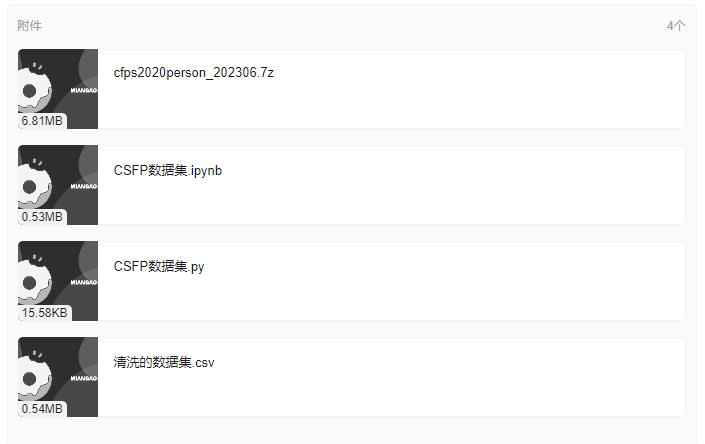Select the 7z archive attachment row
705x444 pixels.
352,89
